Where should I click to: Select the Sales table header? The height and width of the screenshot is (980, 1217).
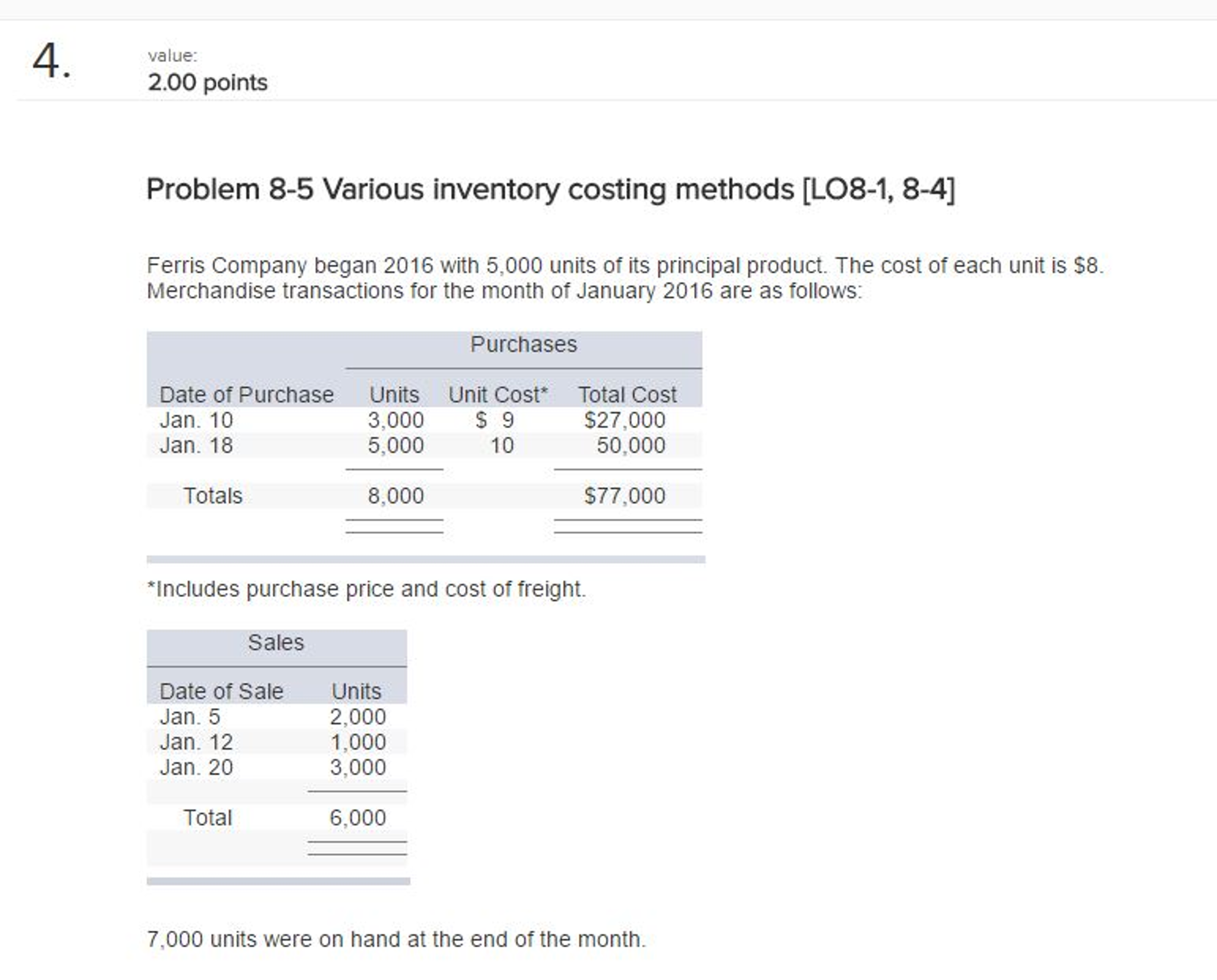(x=277, y=642)
